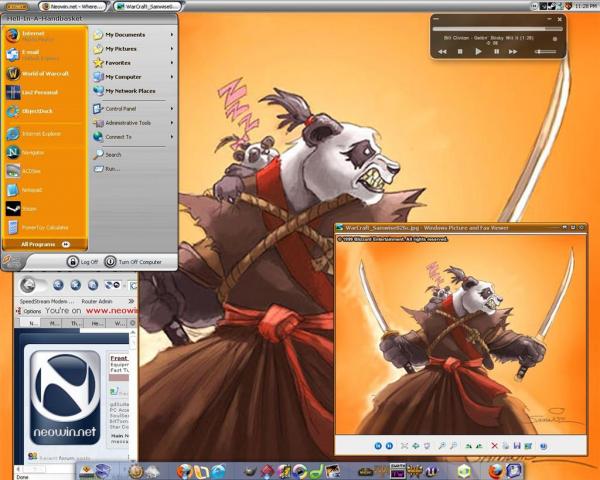The height and width of the screenshot is (480, 600).
Task: Skip to next track in media player
Action: coord(513,52)
